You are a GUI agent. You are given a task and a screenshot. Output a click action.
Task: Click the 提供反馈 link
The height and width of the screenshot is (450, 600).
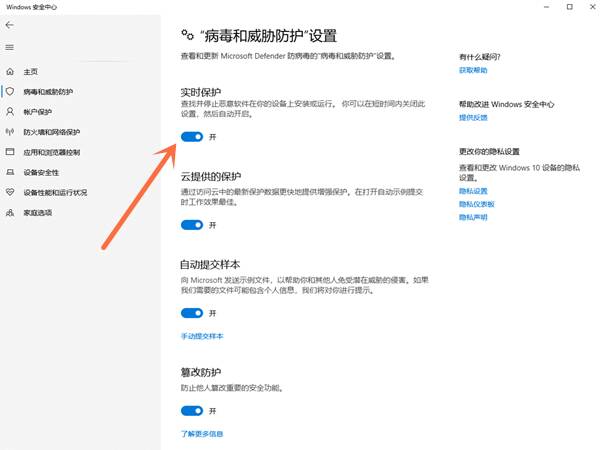point(473,117)
